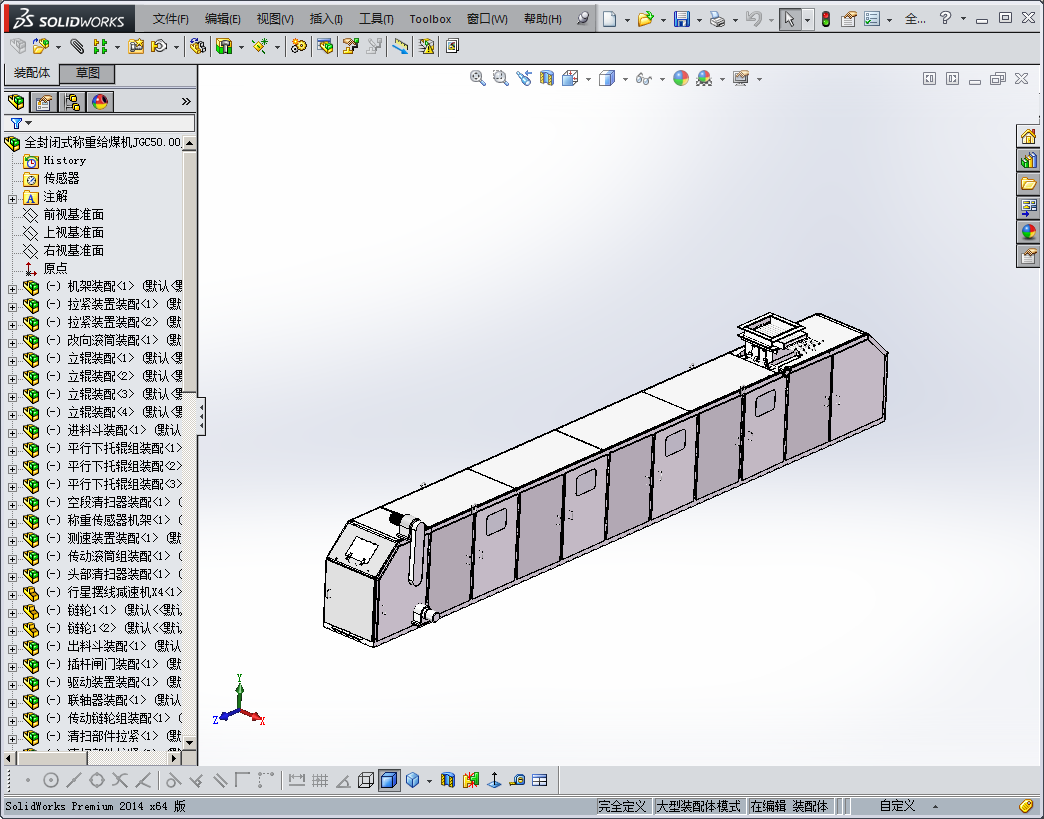Expand the 注解 folder node
This screenshot has height=819, width=1044.
12,199
